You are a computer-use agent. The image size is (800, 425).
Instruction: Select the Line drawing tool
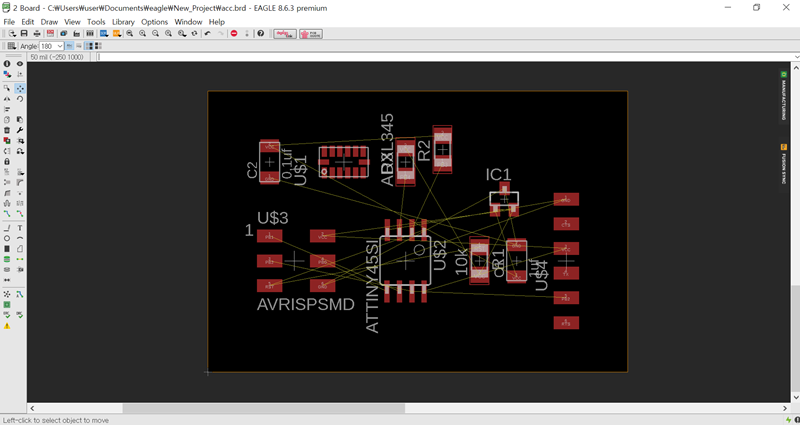pos(7,228)
